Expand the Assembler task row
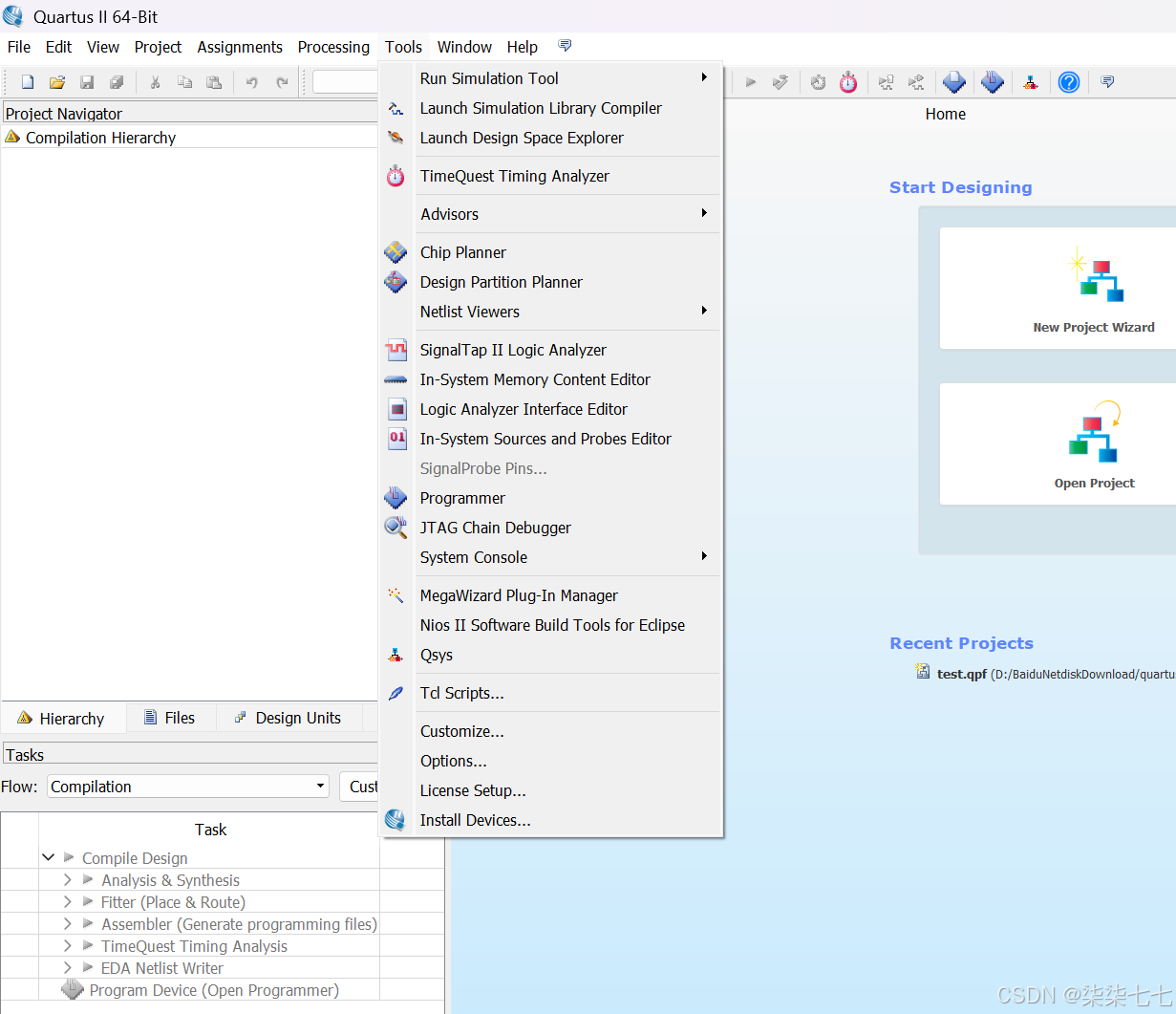The image size is (1176, 1014). tap(67, 924)
